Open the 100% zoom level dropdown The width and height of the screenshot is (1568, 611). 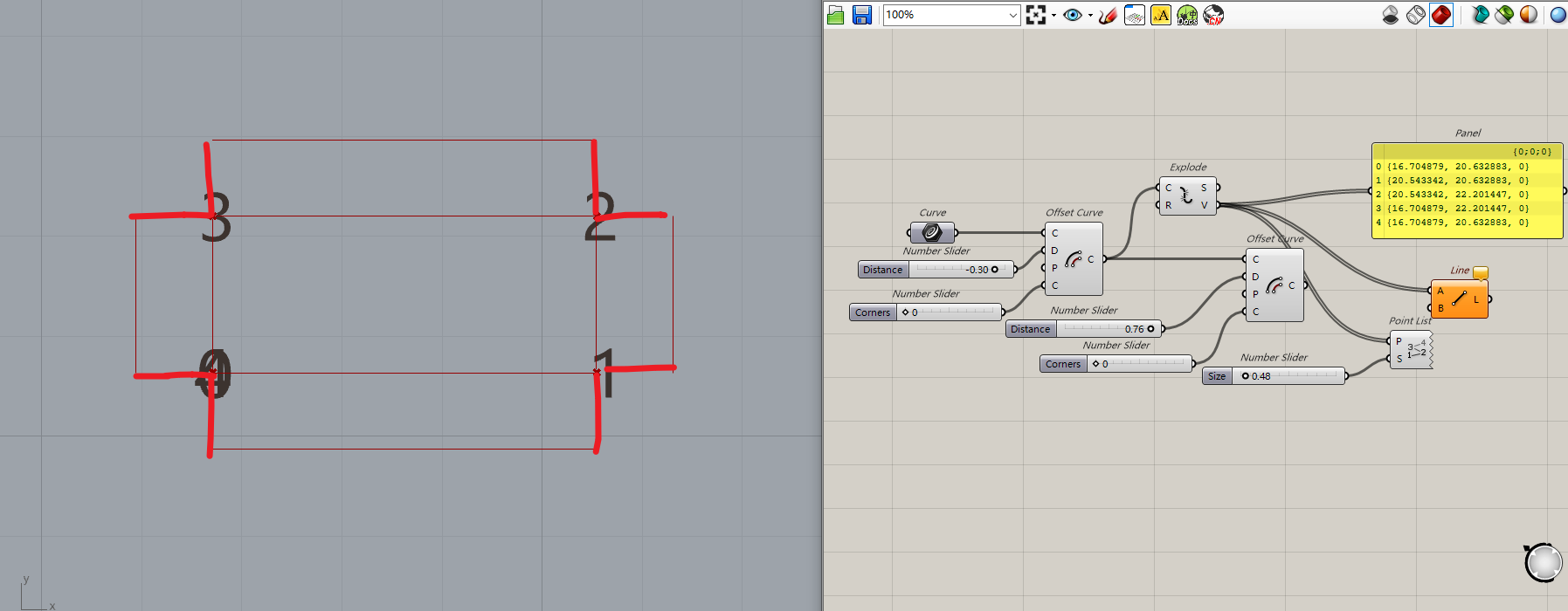click(1012, 15)
